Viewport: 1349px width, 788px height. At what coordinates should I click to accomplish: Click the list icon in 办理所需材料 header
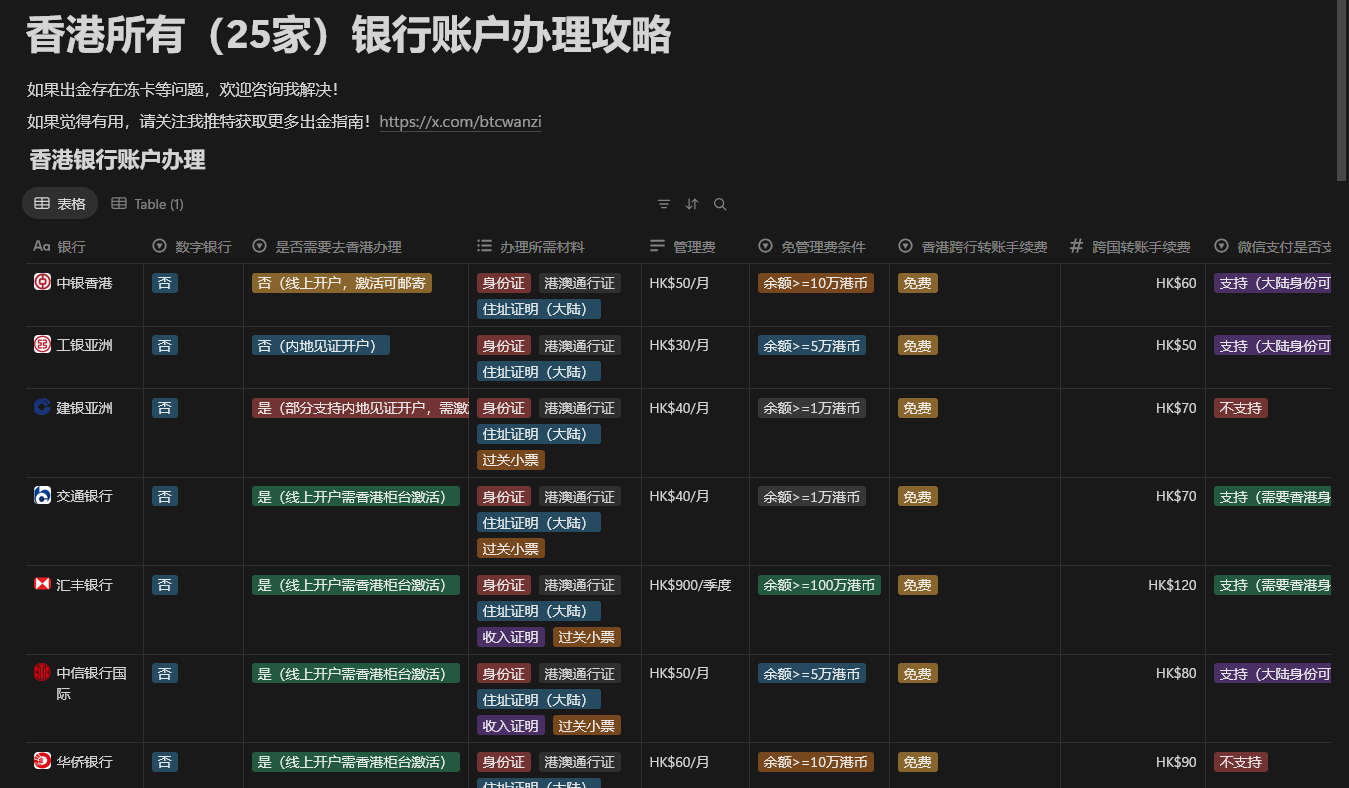(484, 246)
